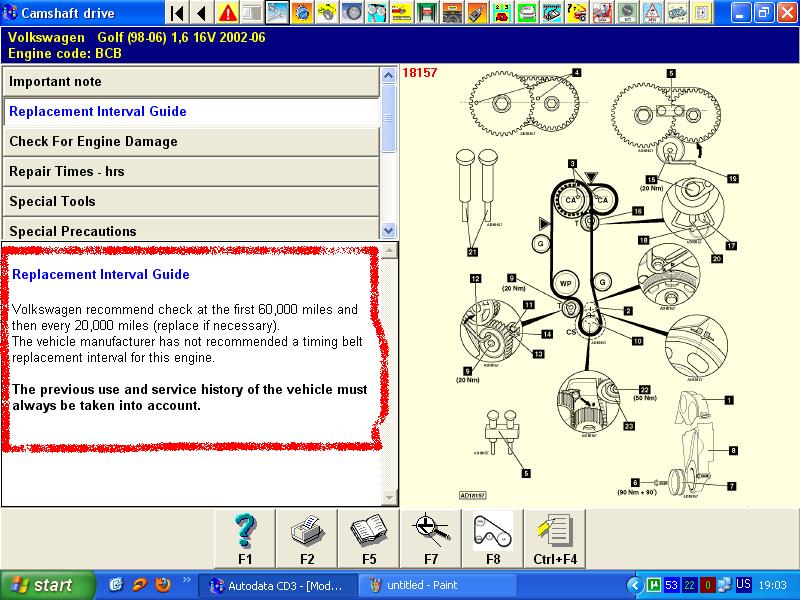The image size is (800, 600).
Task: Open the Special Precautions section
Action: coord(190,230)
